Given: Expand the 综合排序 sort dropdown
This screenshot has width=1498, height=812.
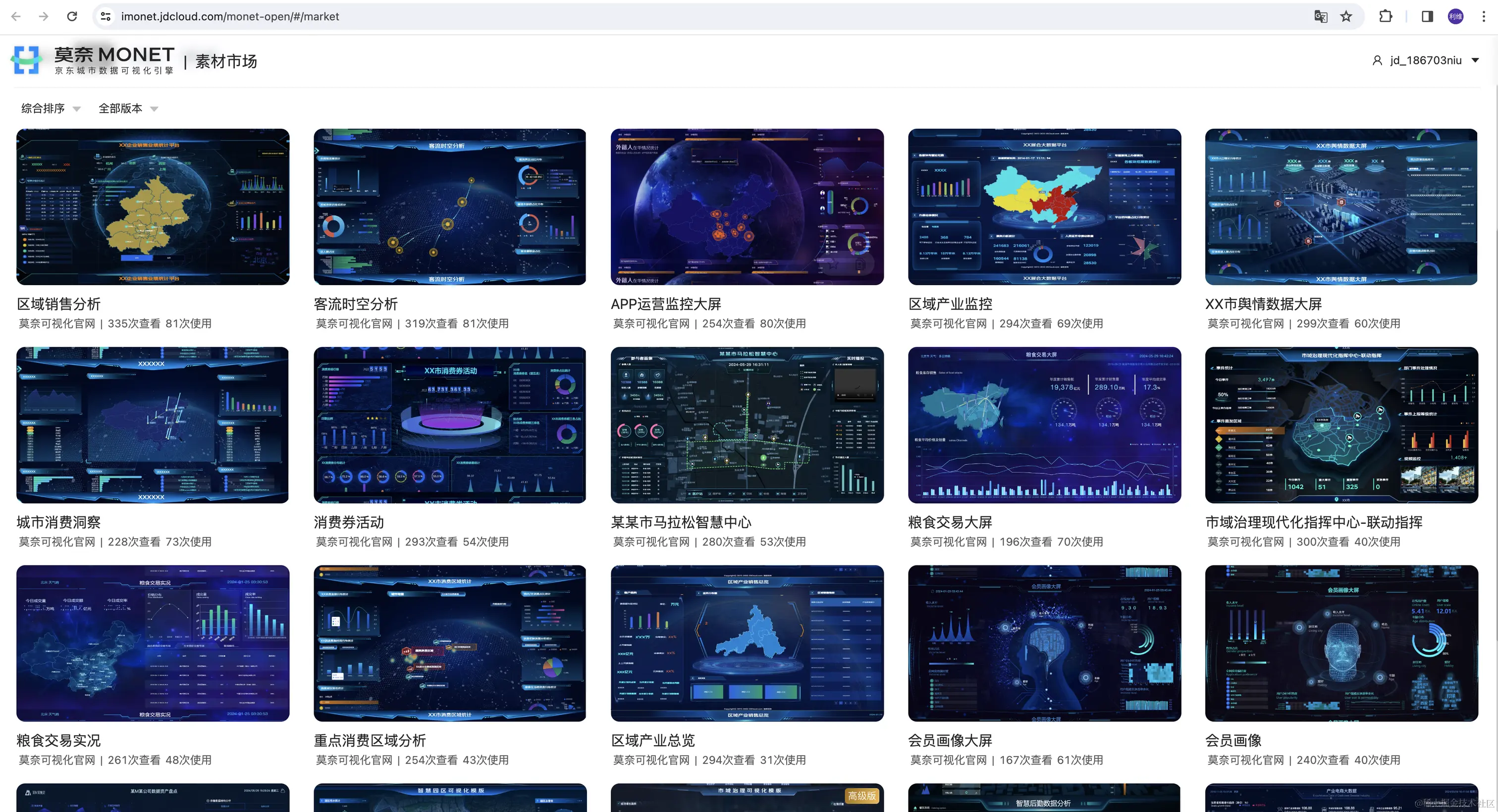Looking at the screenshot, I should tap(50, 109).
